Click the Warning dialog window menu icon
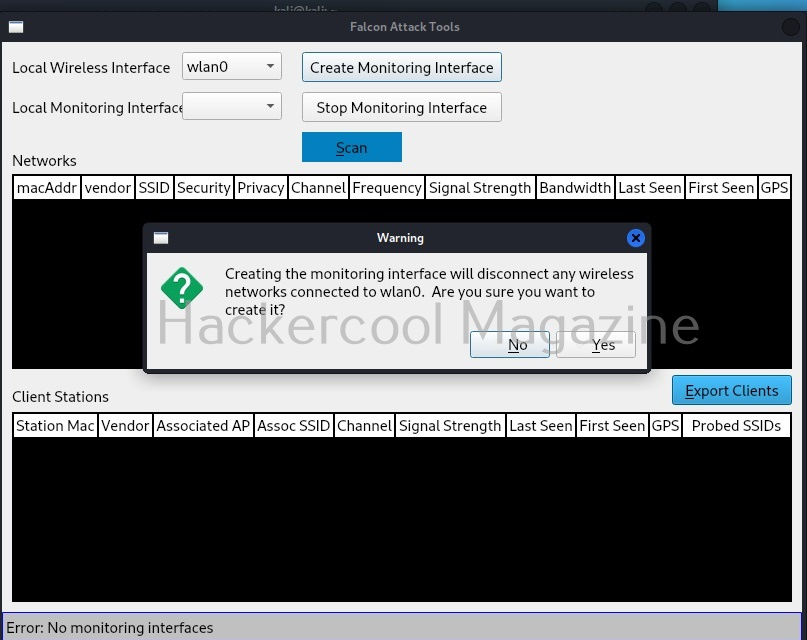Screen dimensions: 807x640 coord(161,238)
